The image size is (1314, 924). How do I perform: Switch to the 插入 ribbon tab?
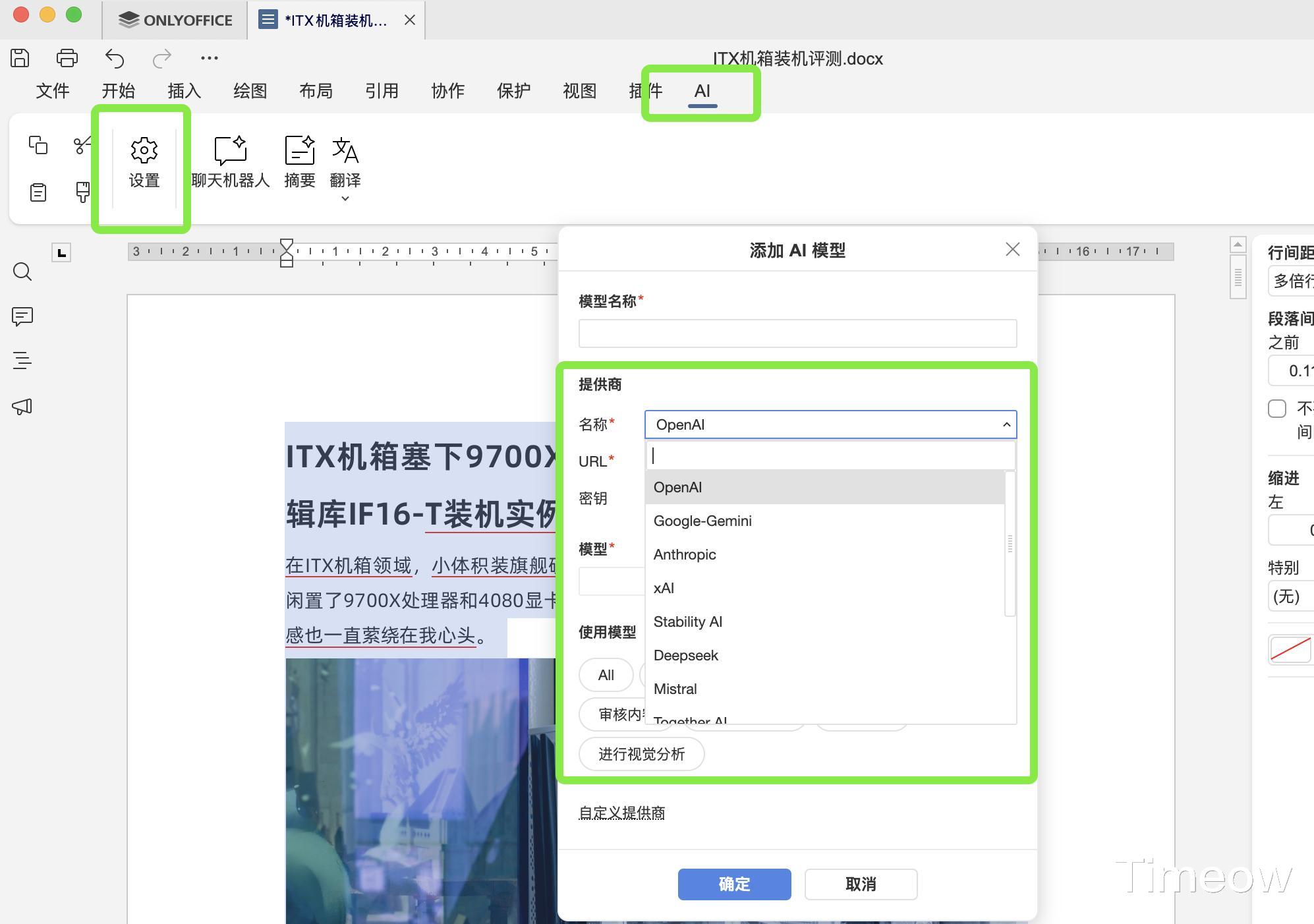tap(184, 91)
